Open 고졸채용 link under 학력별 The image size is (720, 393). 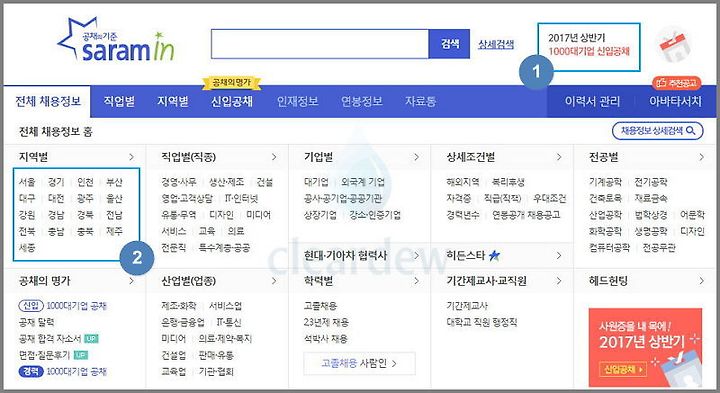(320, 306)
